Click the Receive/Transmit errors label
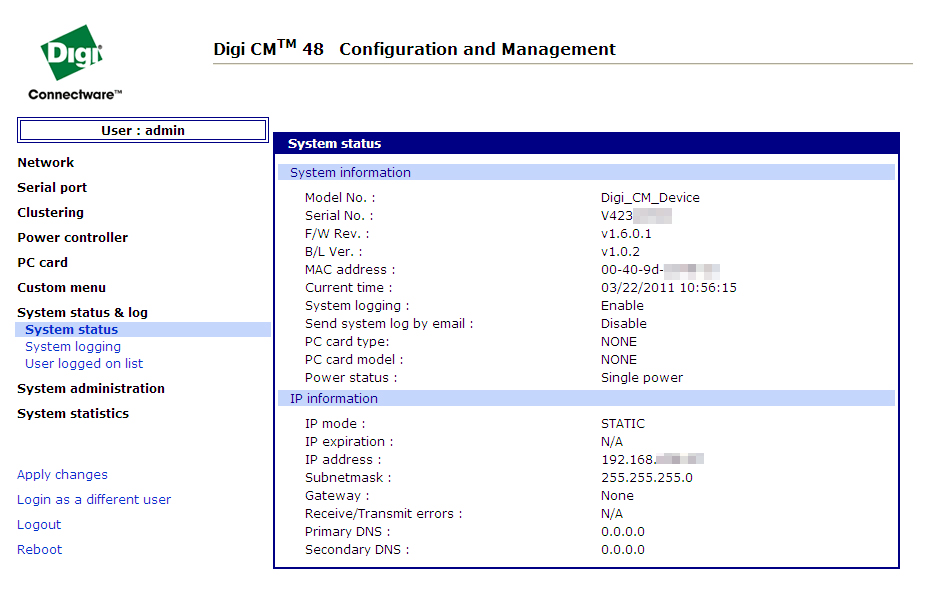 pos(383,514)
